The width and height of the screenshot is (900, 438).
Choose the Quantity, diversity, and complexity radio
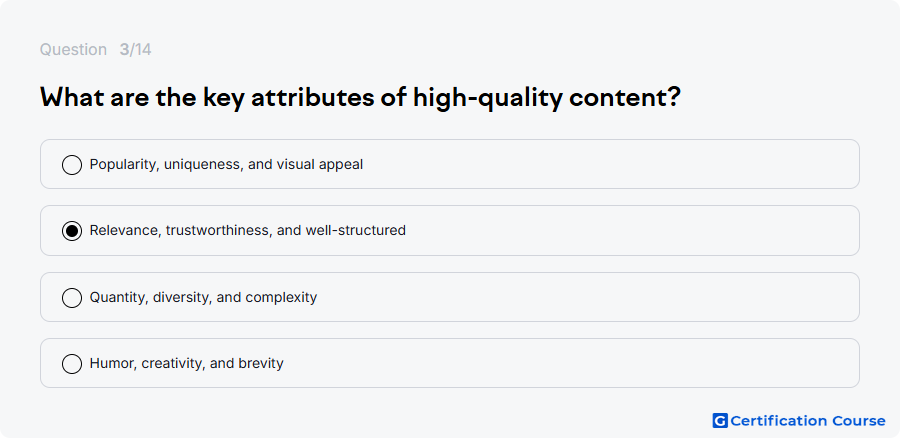[72, 298]
